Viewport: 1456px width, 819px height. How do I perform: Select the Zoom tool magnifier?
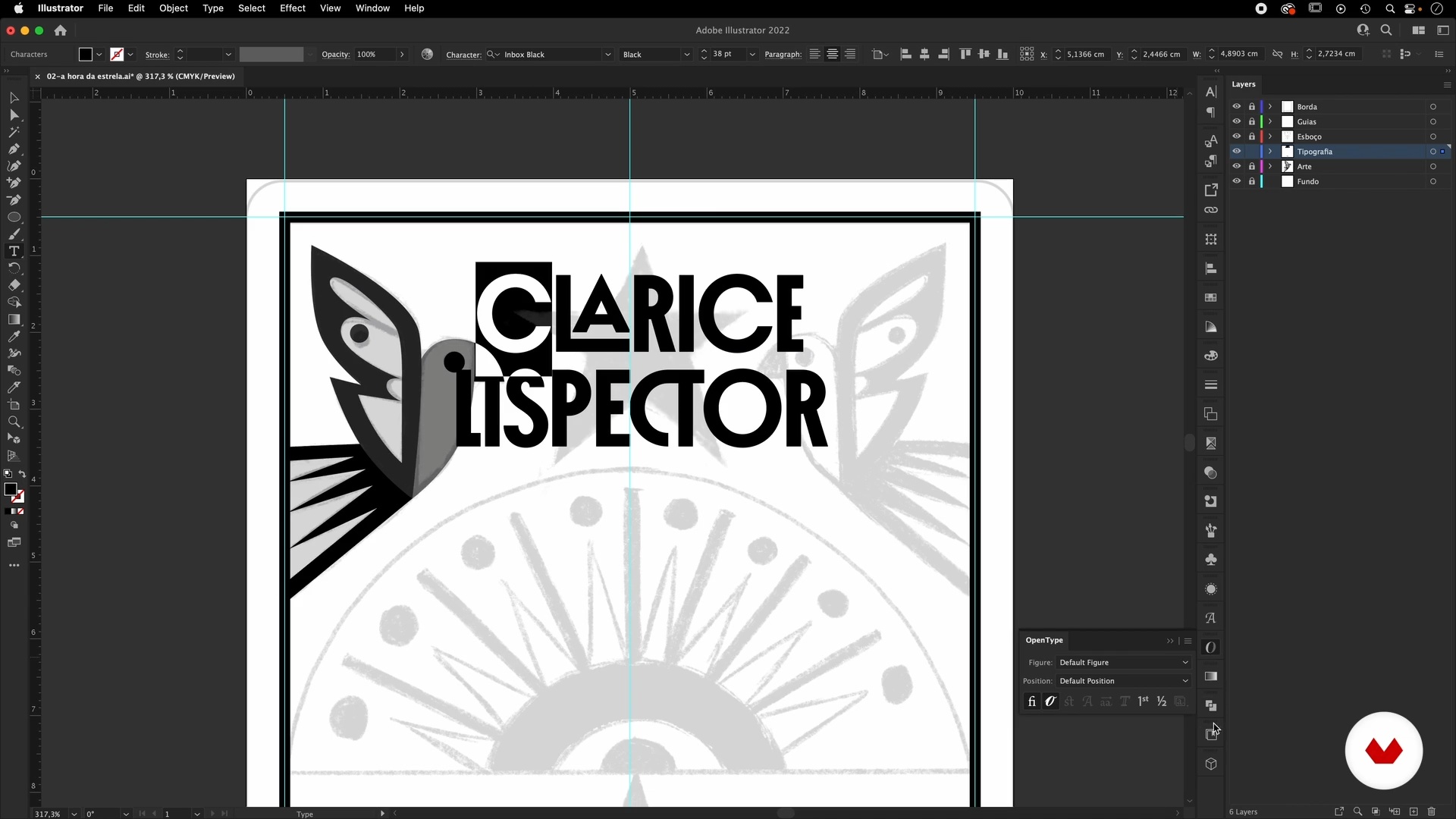[x=14, y=422]
